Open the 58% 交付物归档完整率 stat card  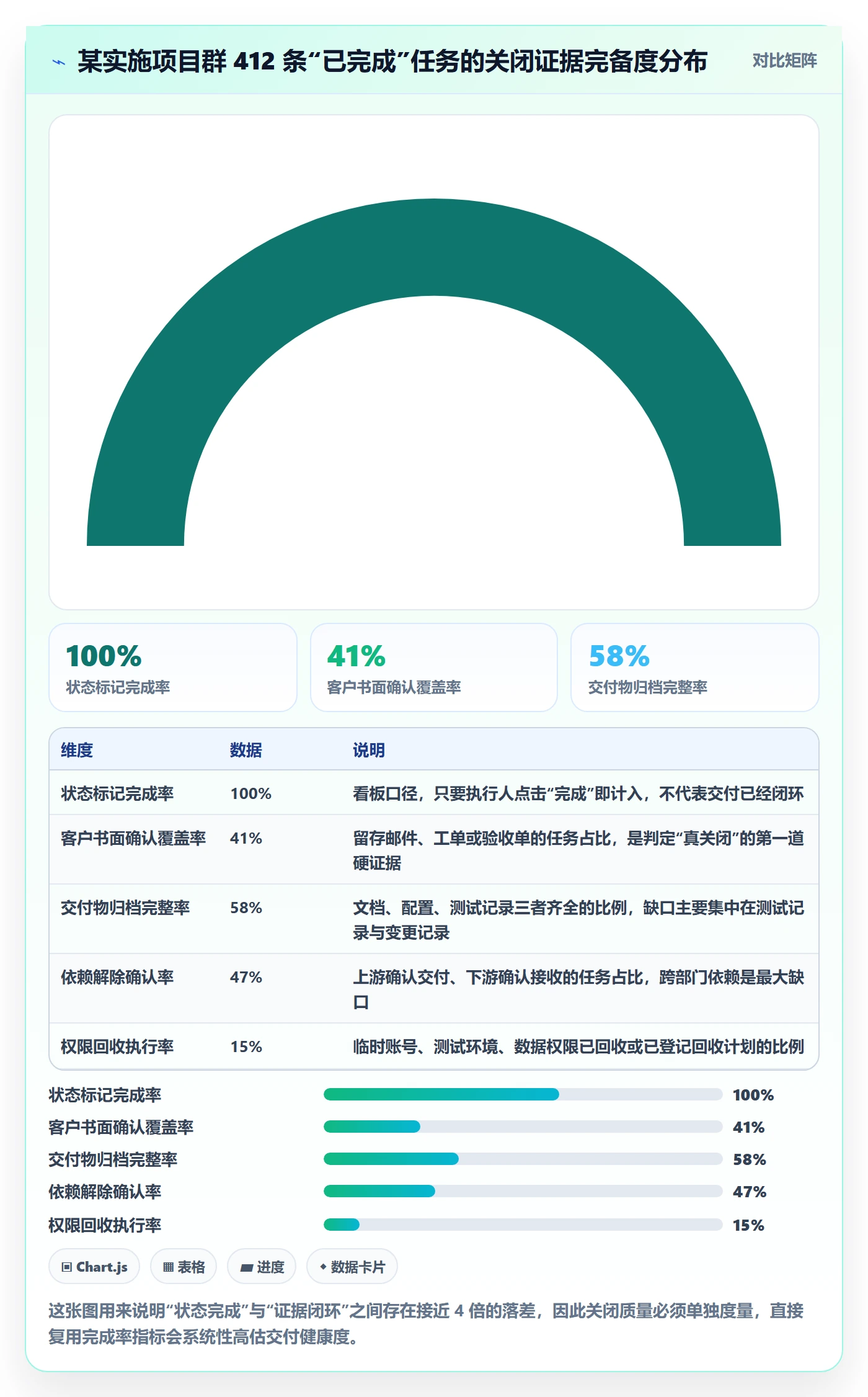[695, 667]
